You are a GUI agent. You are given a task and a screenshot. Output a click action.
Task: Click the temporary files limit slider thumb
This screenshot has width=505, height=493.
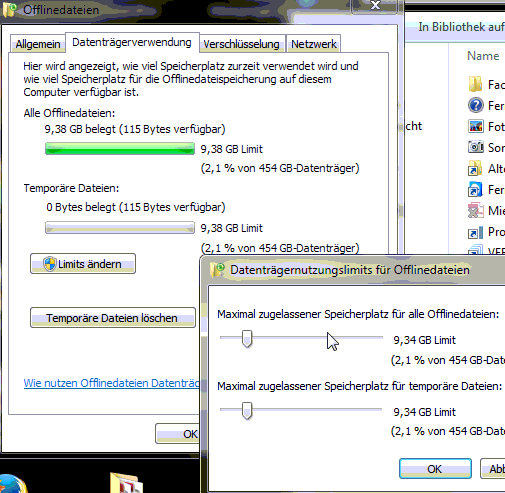(x=247, y=411)
